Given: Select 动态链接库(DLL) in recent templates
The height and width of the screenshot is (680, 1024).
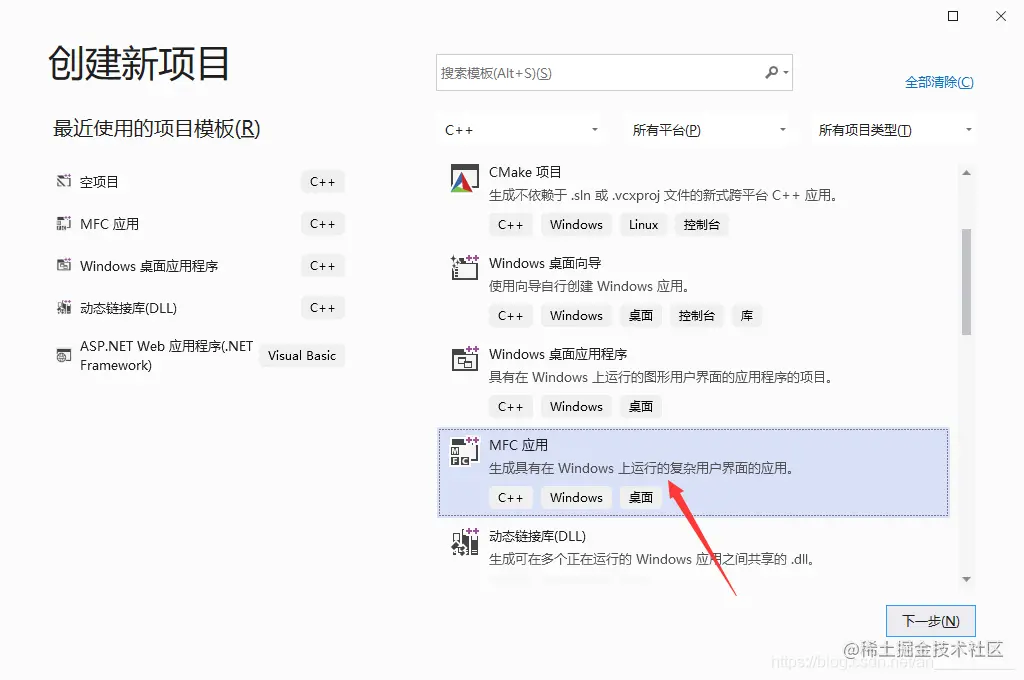Looking at the screenshot, I should [128, 308].
